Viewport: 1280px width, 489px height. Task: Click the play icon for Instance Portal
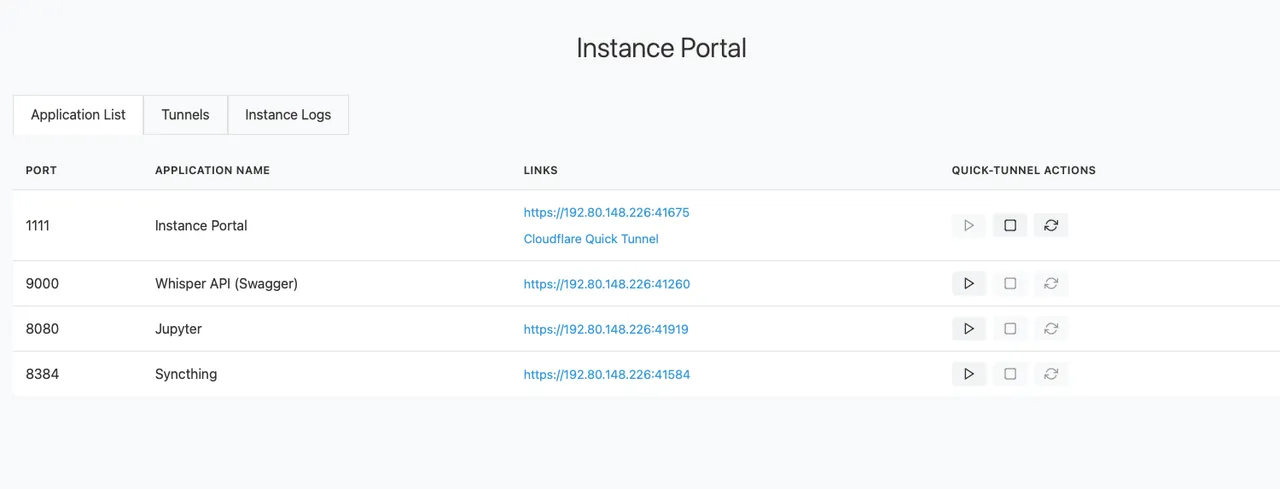[969, 226]
